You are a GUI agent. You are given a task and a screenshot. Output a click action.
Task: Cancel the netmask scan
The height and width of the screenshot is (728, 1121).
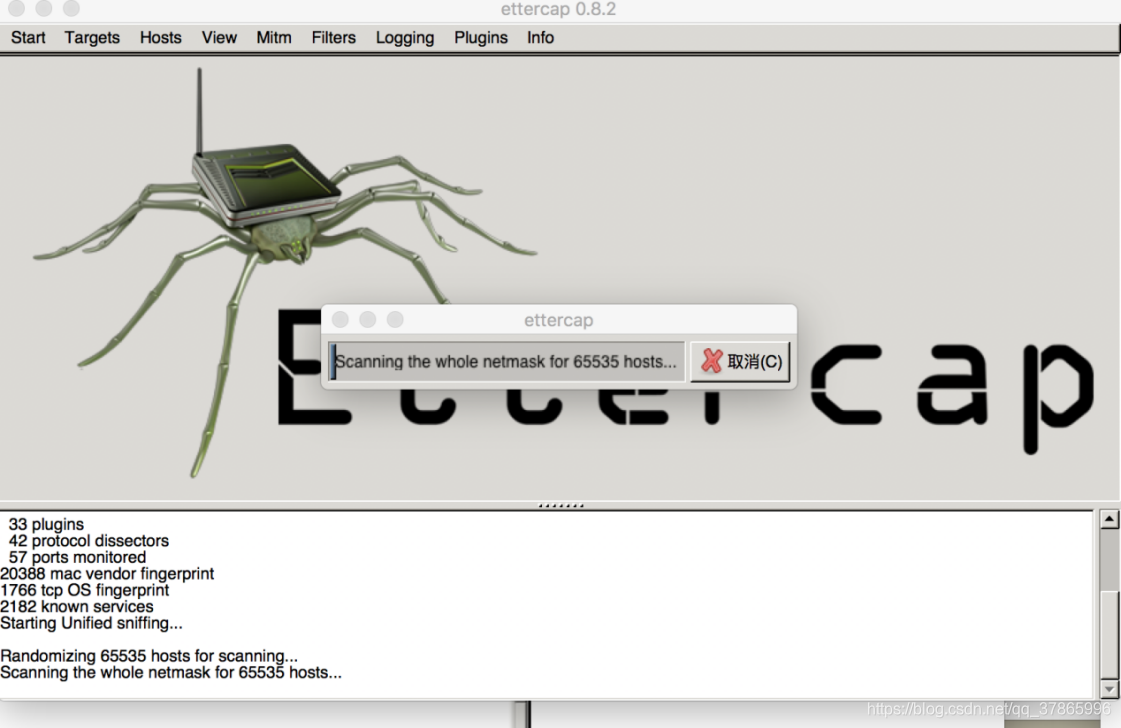[x=740, y=361]
